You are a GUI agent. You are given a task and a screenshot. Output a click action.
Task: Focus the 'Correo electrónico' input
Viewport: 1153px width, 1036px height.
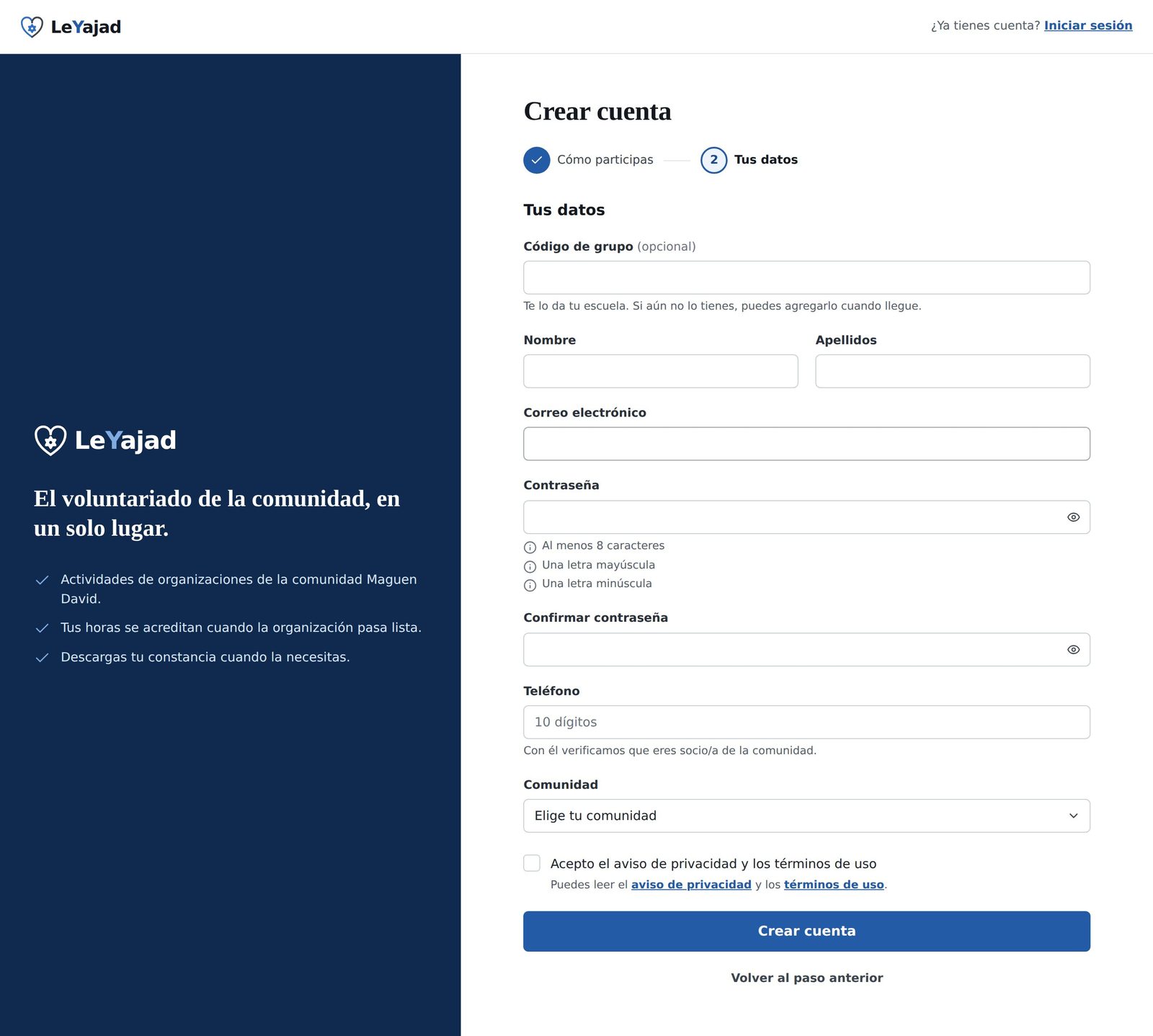tap(806, 444)
